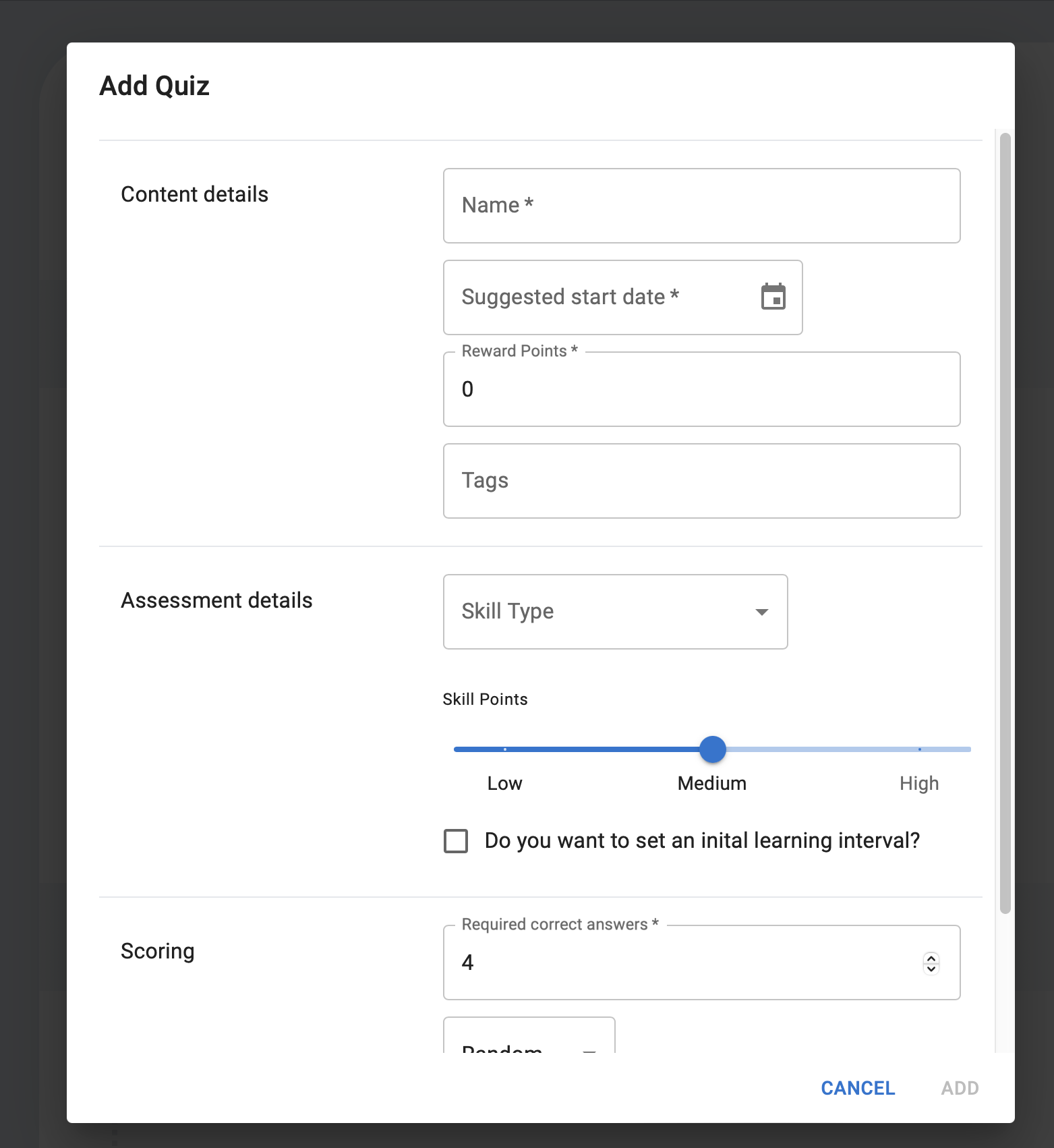Click the Reward Points field

click(x=701, y=389)
